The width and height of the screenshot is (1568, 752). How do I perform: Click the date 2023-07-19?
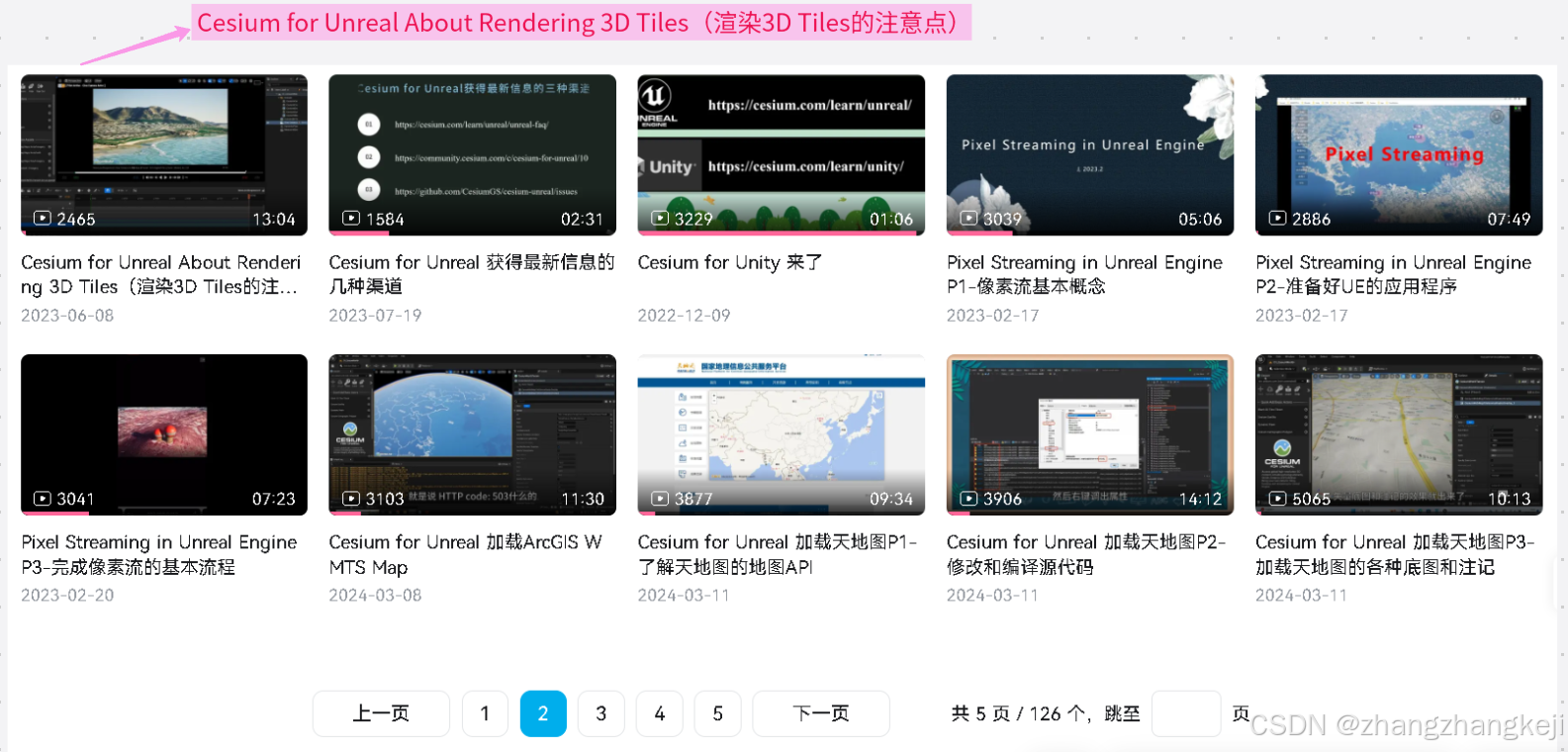pyautogui.click(x=375, y=316)
